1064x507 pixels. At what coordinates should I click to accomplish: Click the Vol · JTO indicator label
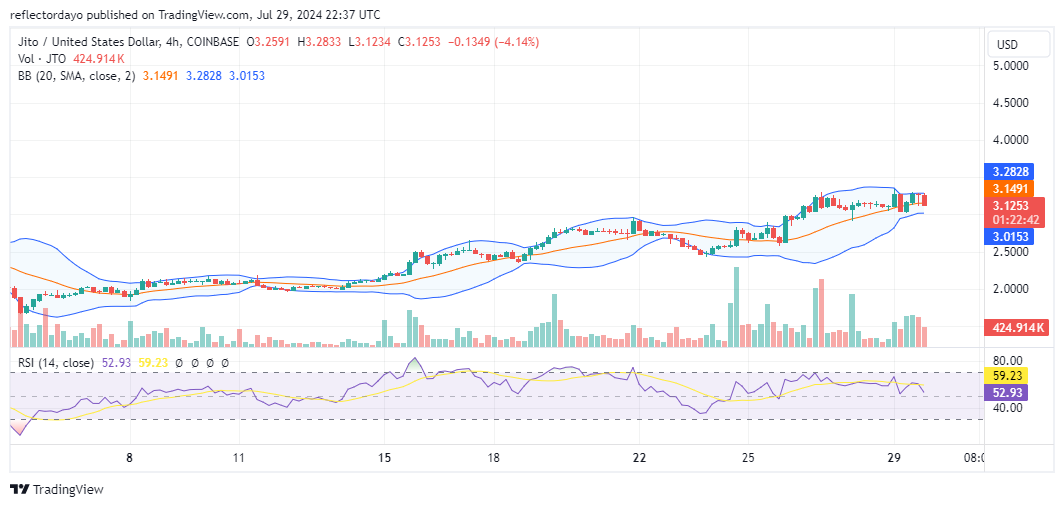[x=41, y=59]
